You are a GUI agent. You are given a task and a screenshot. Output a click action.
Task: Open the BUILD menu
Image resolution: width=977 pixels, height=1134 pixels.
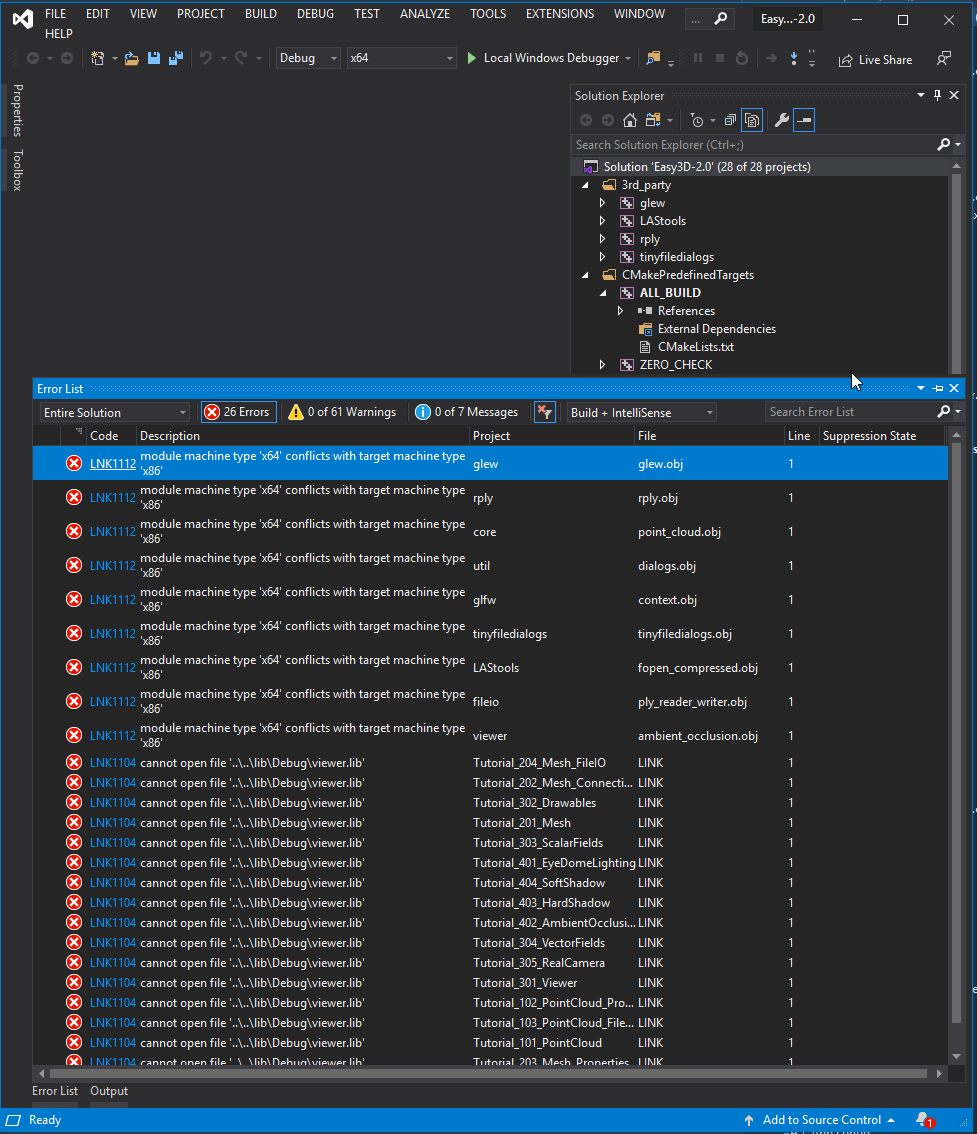pyautogui.click(x=260, y=14)
